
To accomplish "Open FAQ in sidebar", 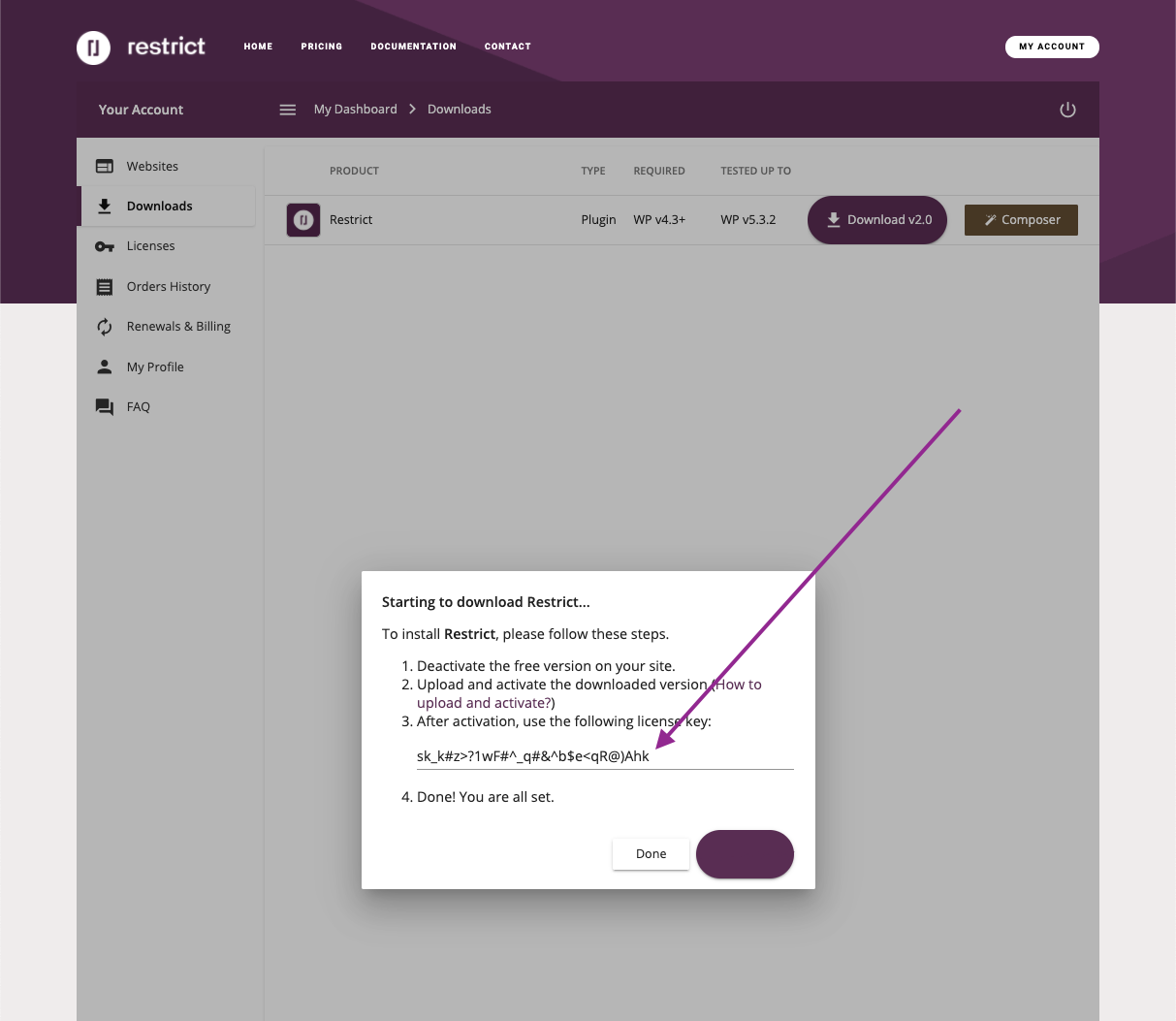I will (167, 407).
